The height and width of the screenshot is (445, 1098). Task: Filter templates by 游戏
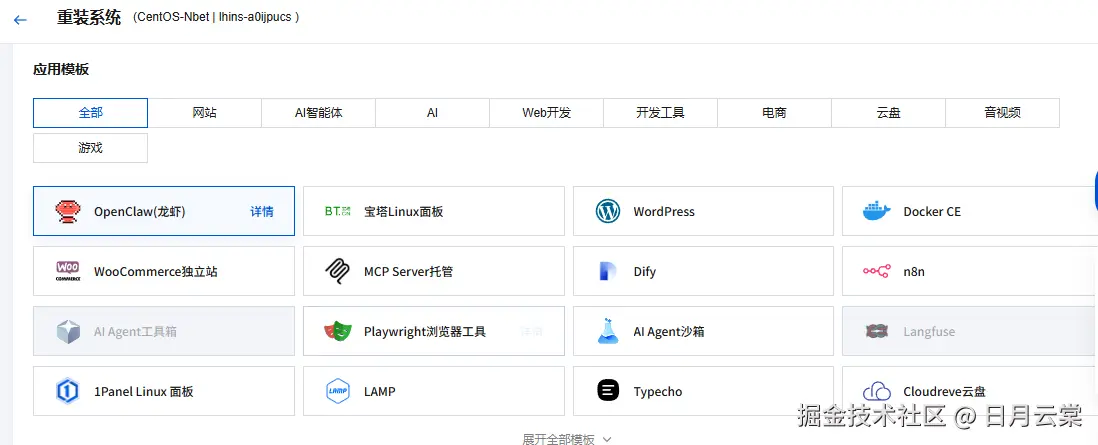point(90,148)
